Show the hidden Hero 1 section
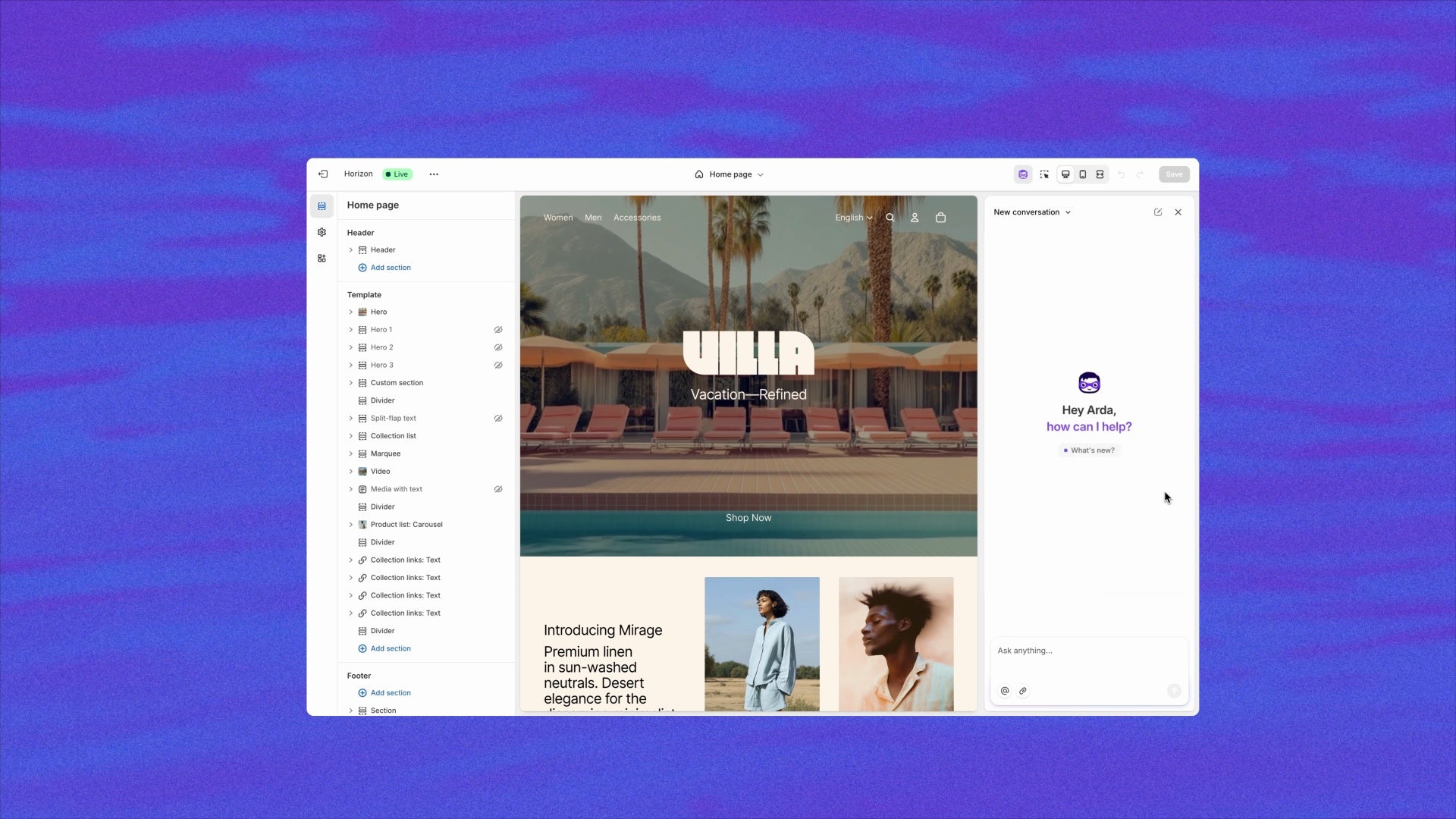The width and height of the screenshot is (1456, 819). pyautogui.click(x=498, y=330)
